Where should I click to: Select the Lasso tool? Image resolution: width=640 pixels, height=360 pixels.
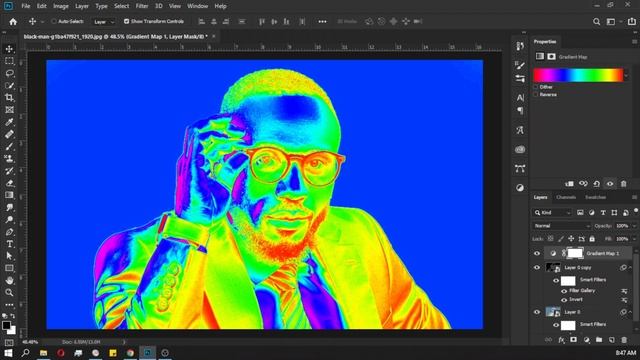pyautogui.click(x=9, y=73)
